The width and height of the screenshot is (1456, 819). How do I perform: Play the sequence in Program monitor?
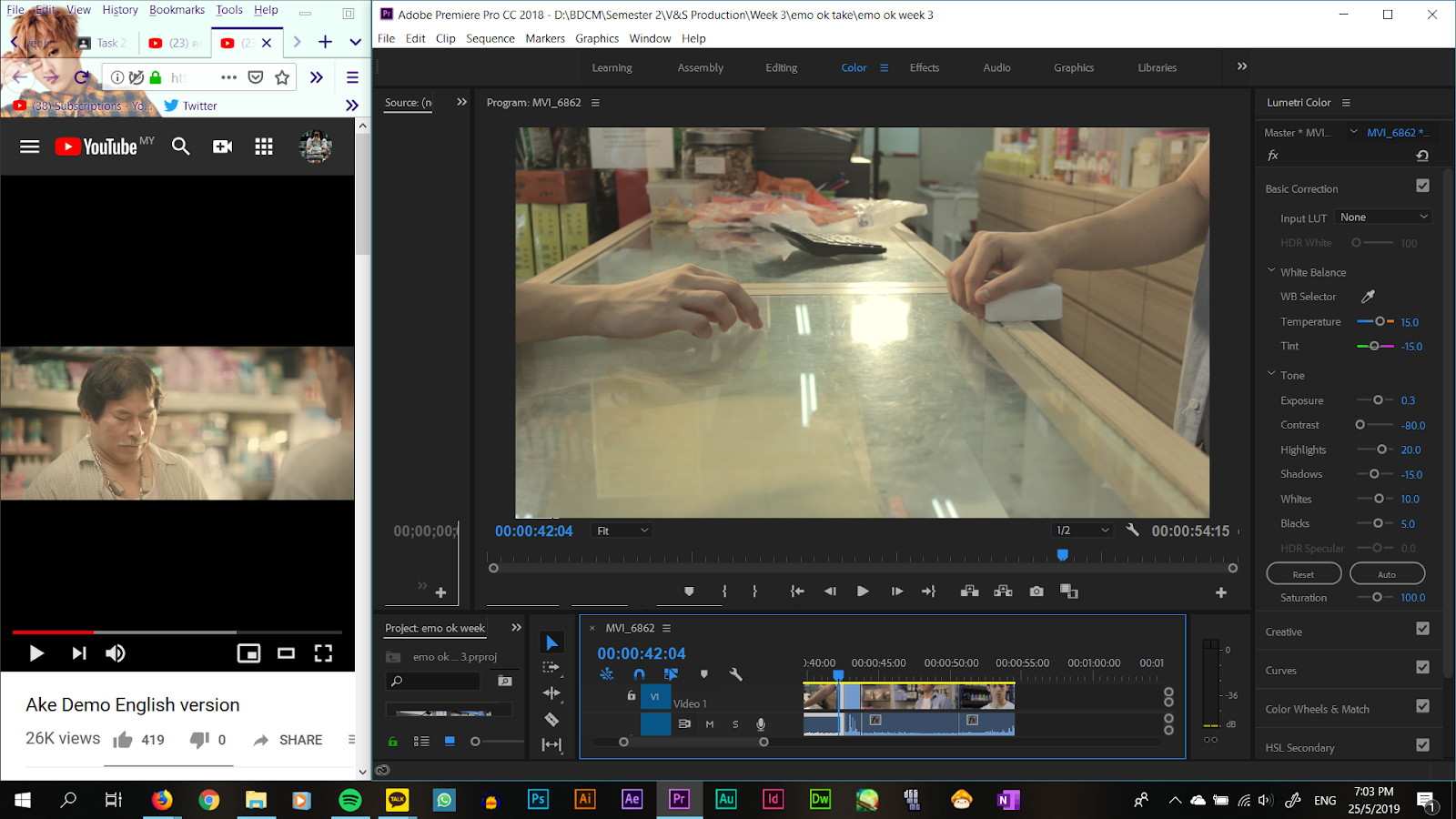pyautogui.click(x=863, y=591)
